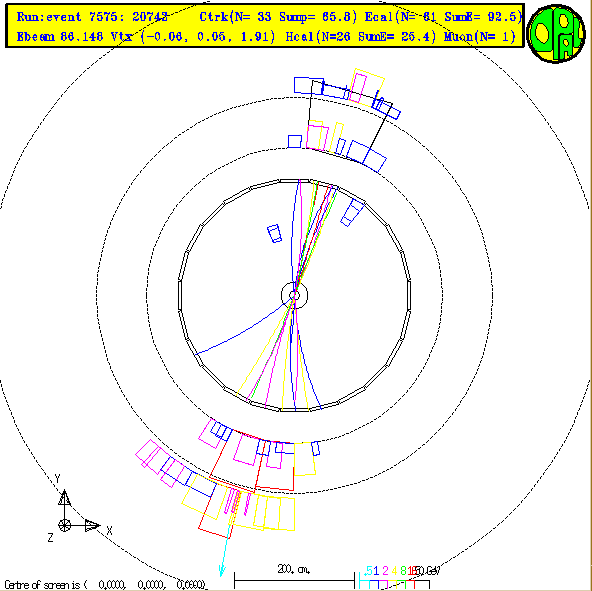Click the Run:event 7575 header text
Viewport: 592px width, 591px height.
coord(92,17)
